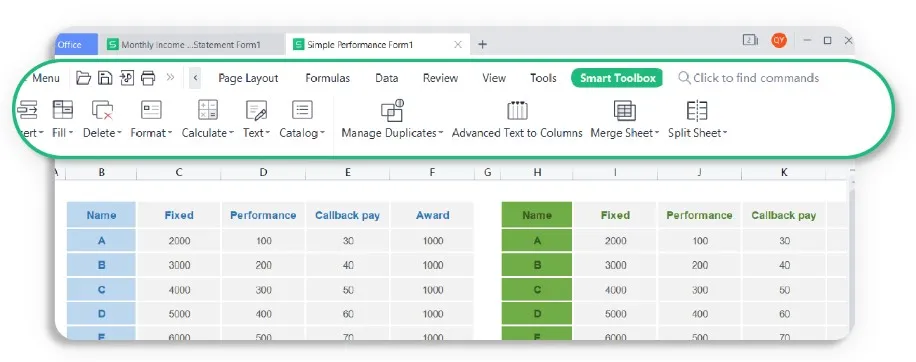Viewport: 916px width, 362px height.
Task: Save the workbook with the floppy icon
Action: tap(105, 78)
